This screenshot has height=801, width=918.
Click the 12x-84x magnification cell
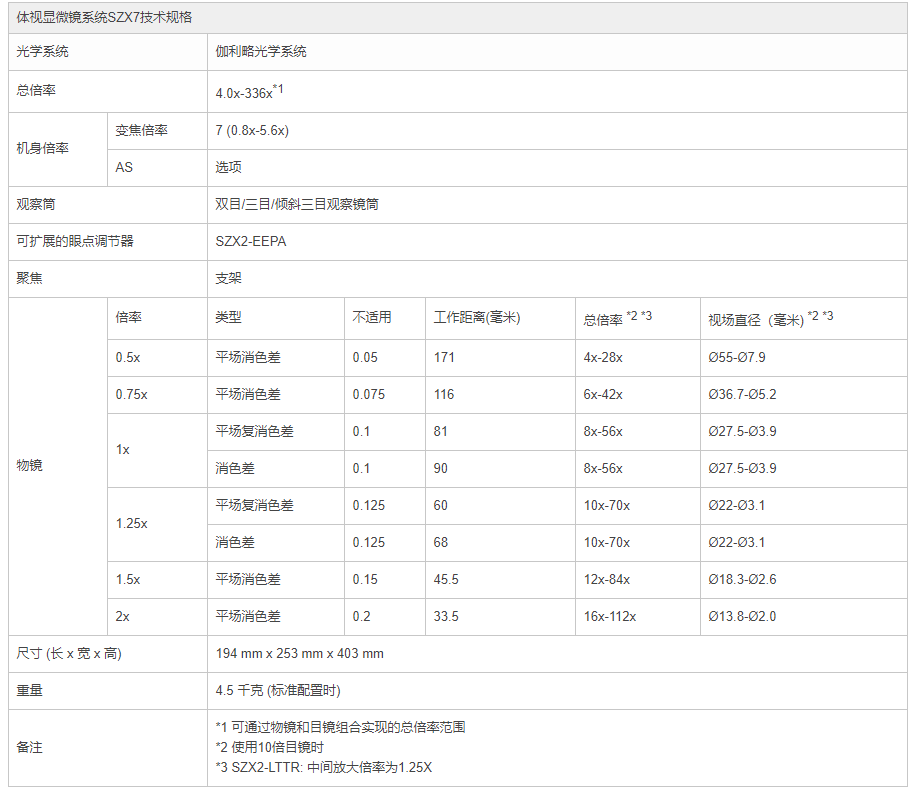tap(607, 580)
